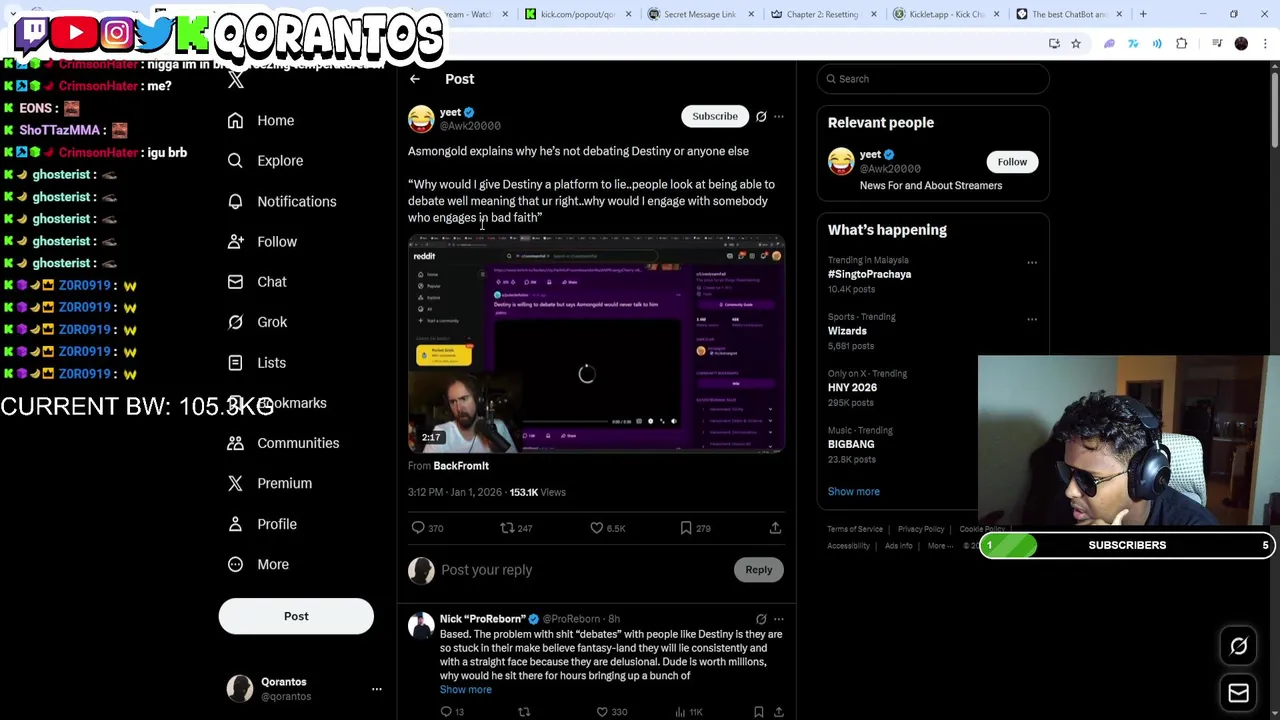The height and width of the screenshot is (720, 1280).
Task: Open More options in sidebar
Action: 257,564
